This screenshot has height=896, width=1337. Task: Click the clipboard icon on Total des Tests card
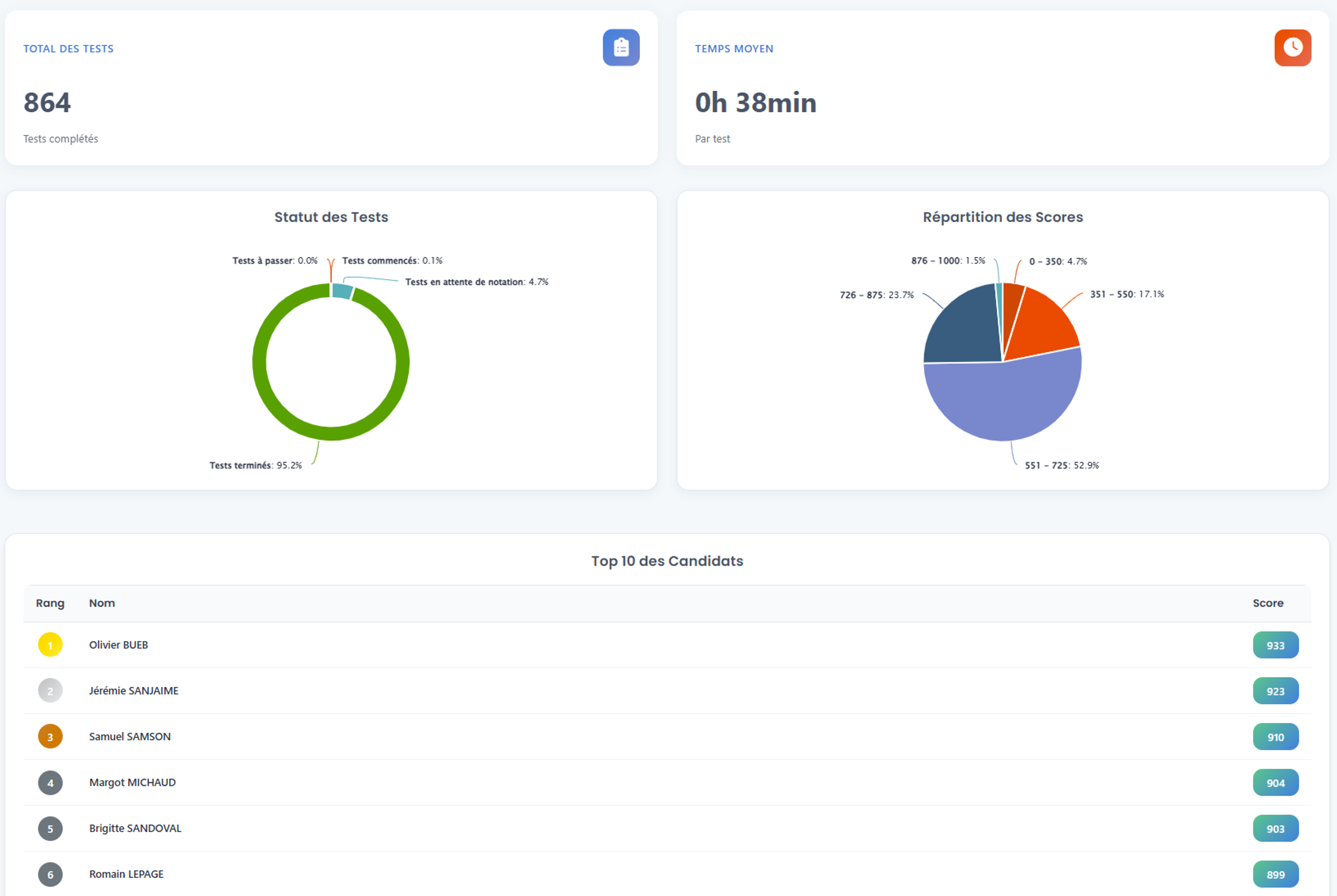[621, 47]
